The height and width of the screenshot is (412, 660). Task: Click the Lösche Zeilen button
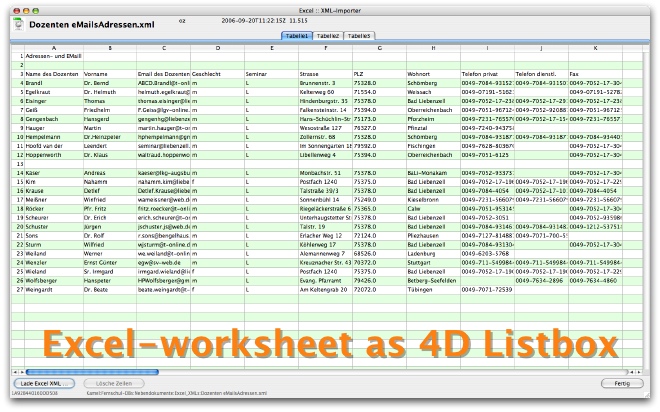click(114, 383)
